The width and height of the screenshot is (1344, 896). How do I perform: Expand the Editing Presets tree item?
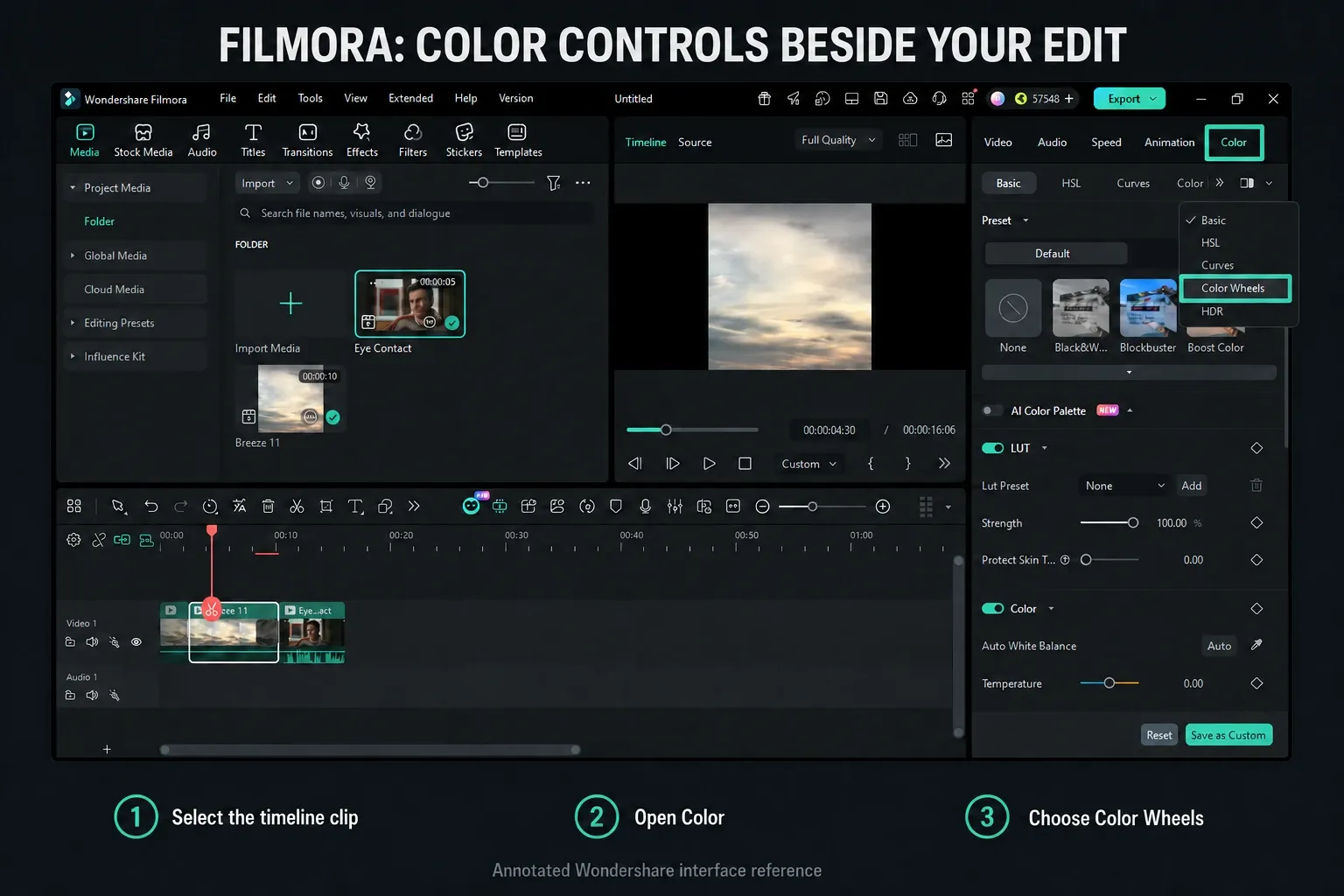point(73,323)
